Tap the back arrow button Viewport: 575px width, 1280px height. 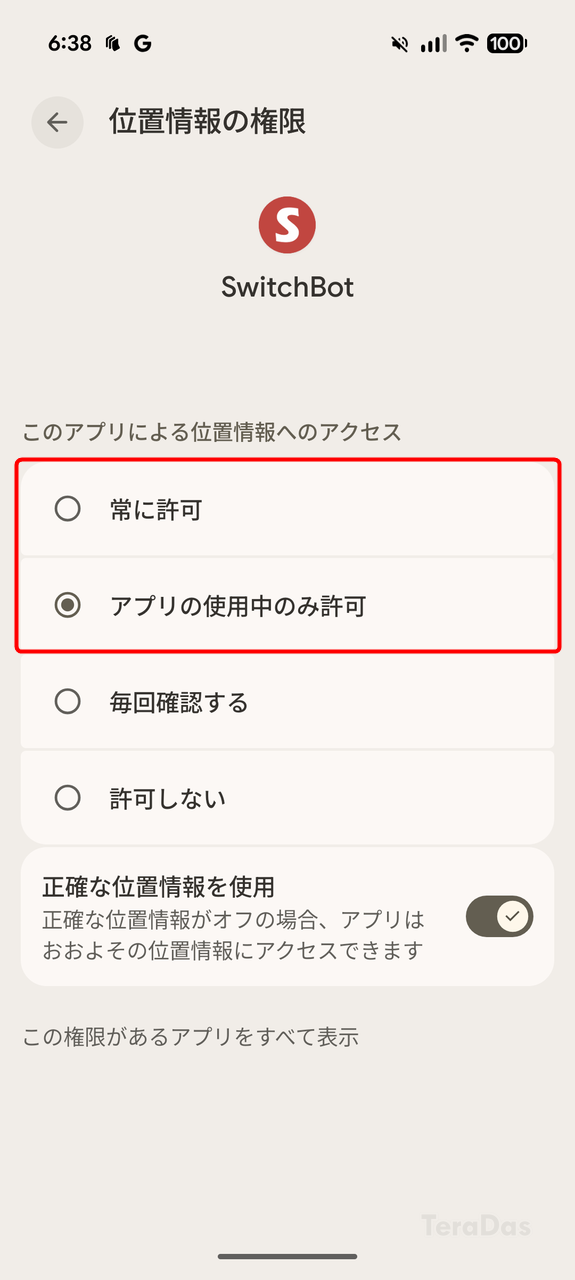pyautogui.click(x=57, y=122)
